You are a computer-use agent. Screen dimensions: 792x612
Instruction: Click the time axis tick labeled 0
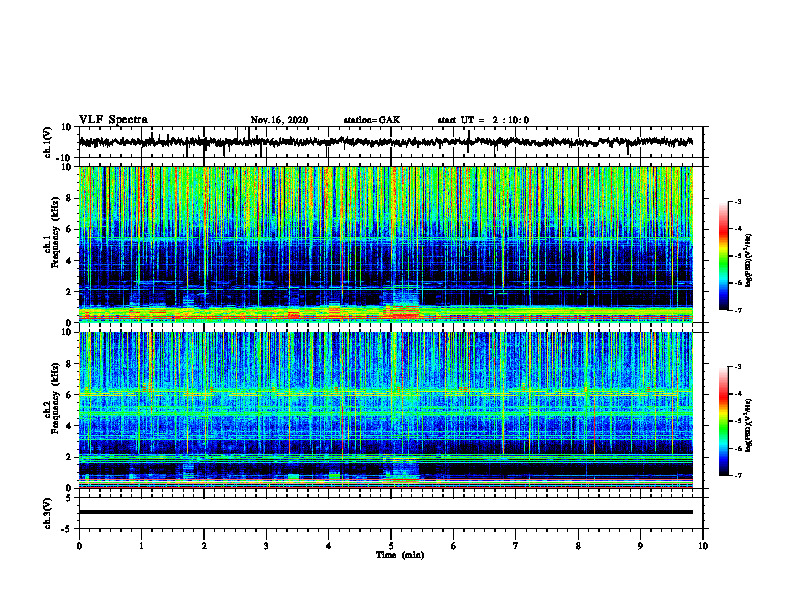pos(79,546)
